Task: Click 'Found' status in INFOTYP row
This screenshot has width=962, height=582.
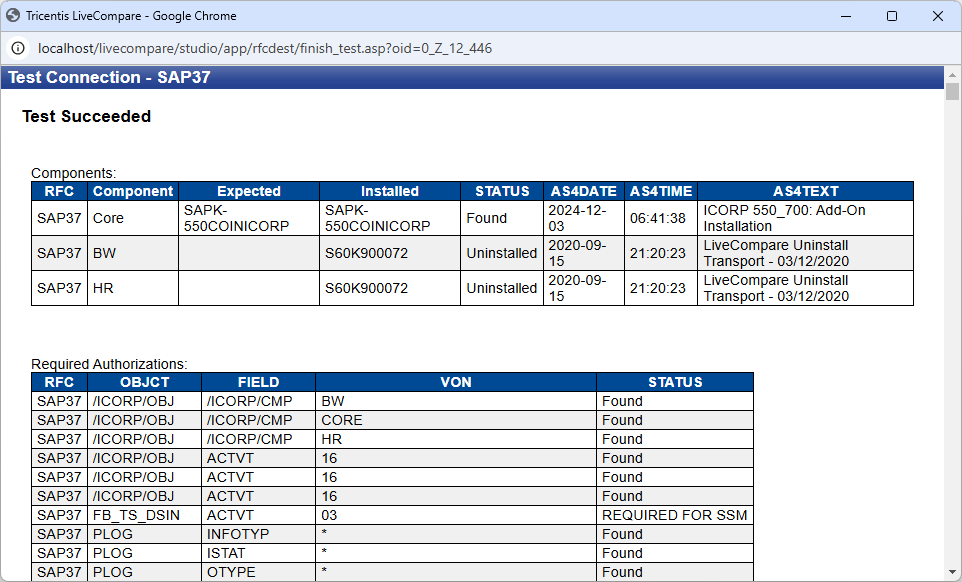Action: (675, 534)
